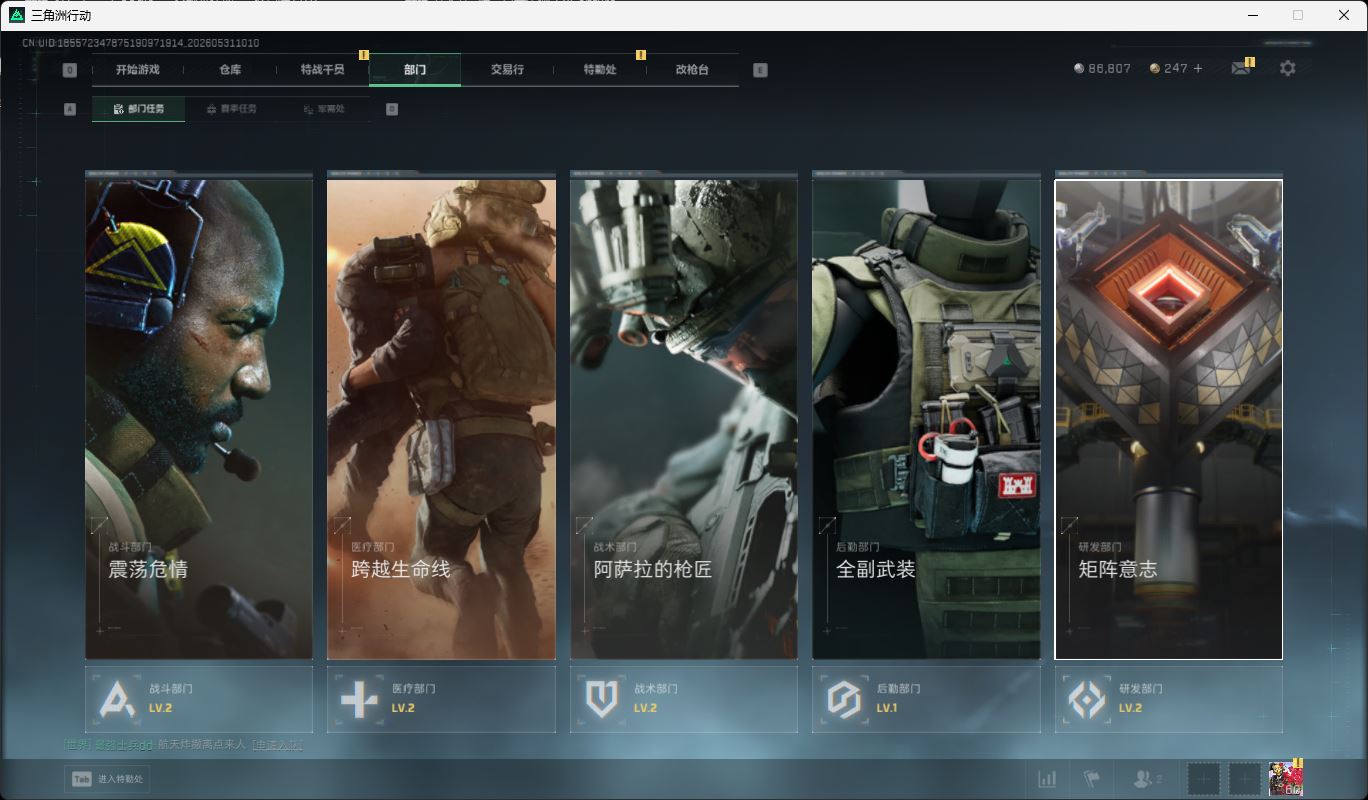Select the 部门 tab
The image size is (1368, 800).
click(415, 70)
